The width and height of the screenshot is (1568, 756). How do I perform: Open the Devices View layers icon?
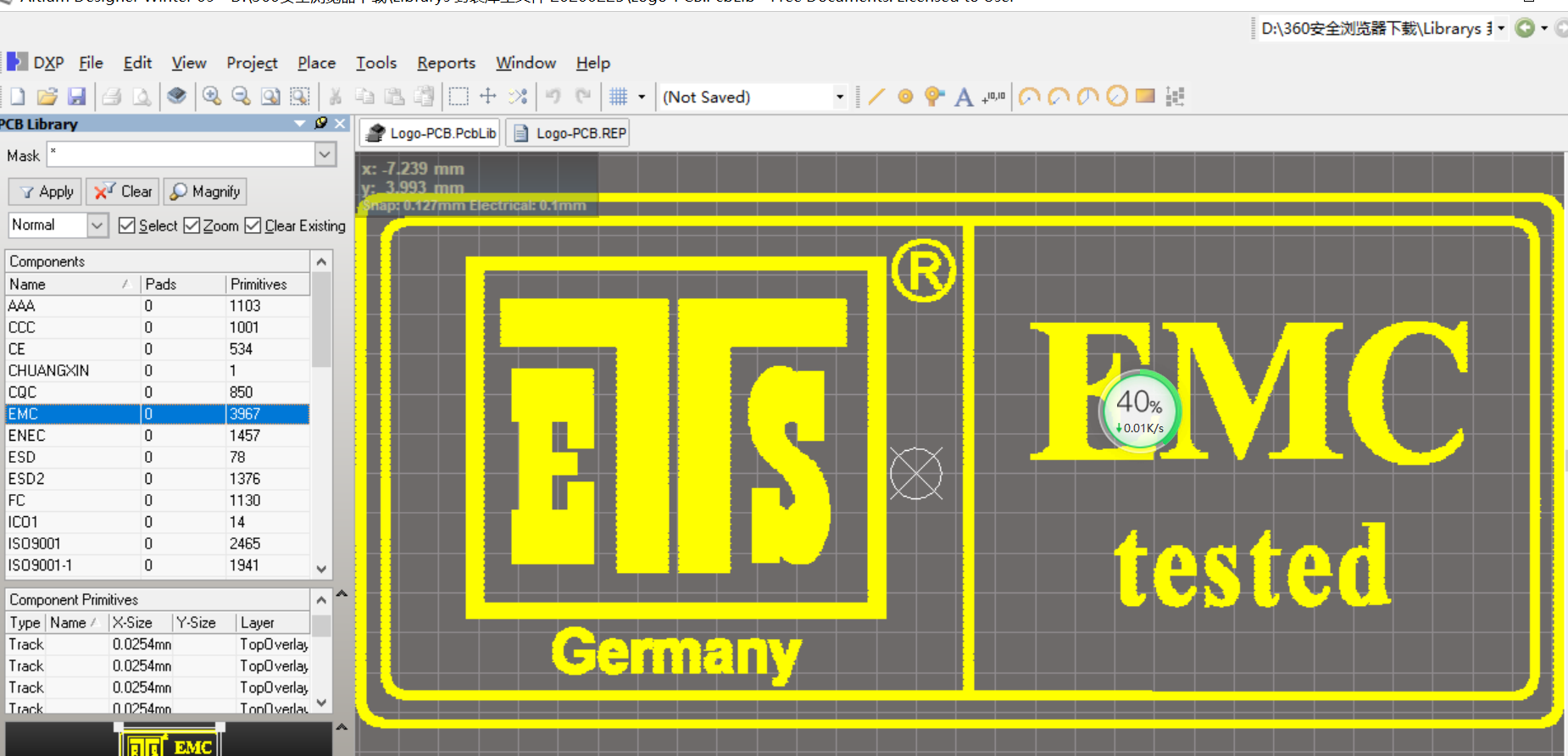[x=176, y=97]
